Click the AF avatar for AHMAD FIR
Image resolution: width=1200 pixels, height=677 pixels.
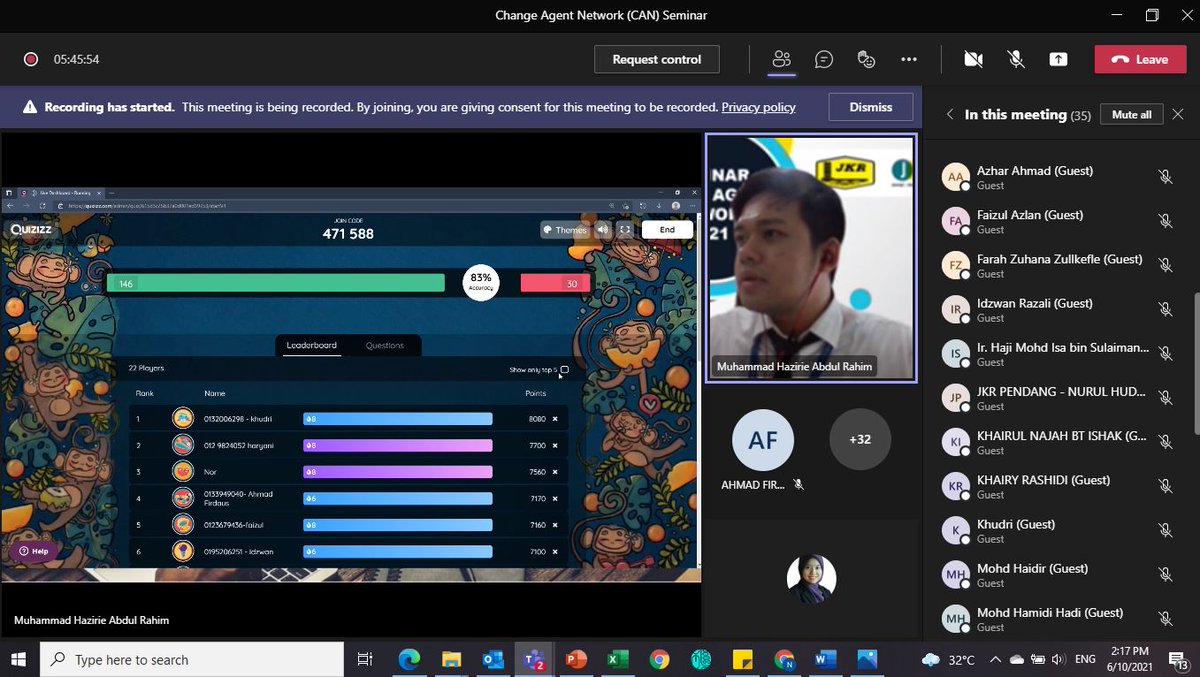click(x=763, y=439)
